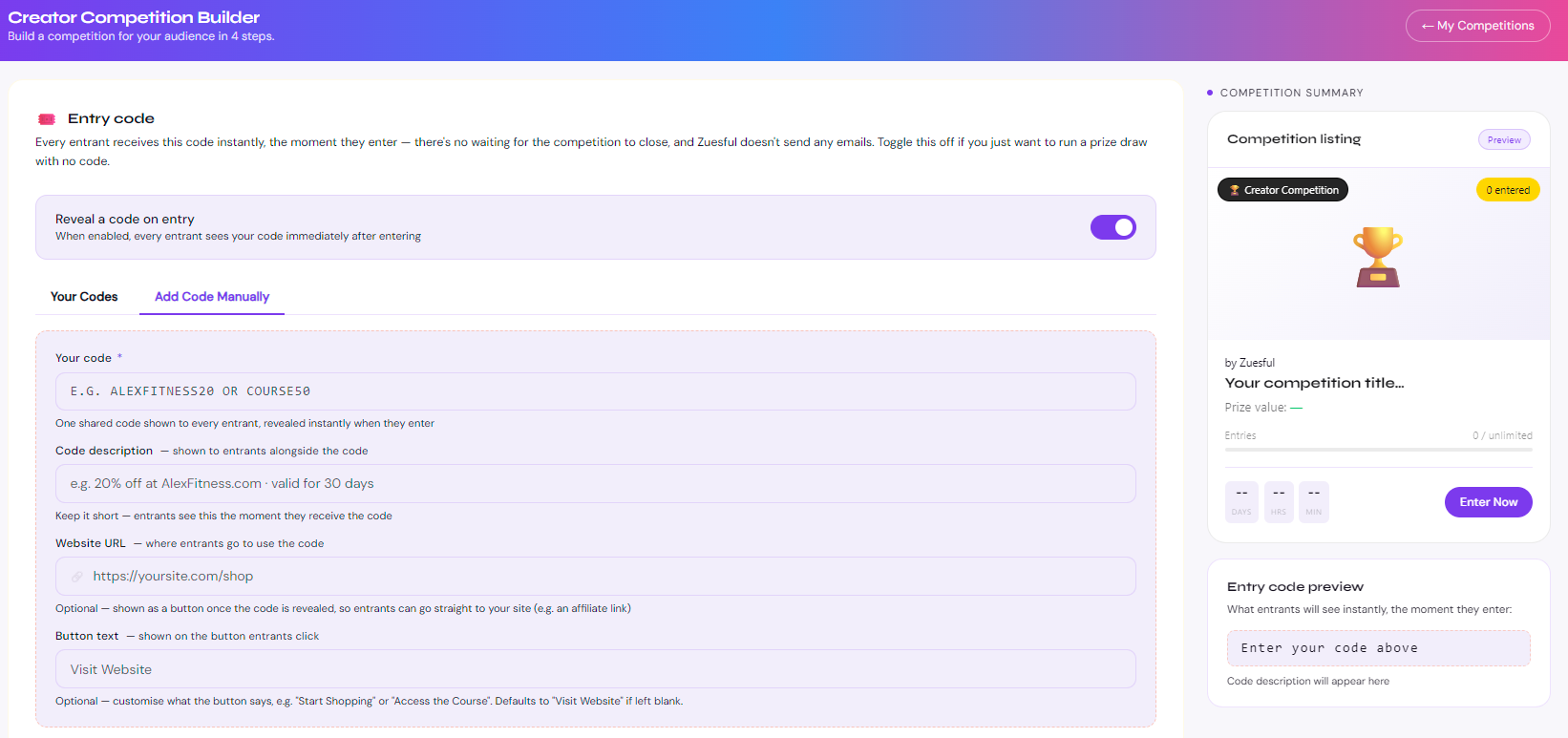Click the COMPETITION SUMMARY heading
The width and height of the screenshot is (1568, 738).
tap(1291, 93)
